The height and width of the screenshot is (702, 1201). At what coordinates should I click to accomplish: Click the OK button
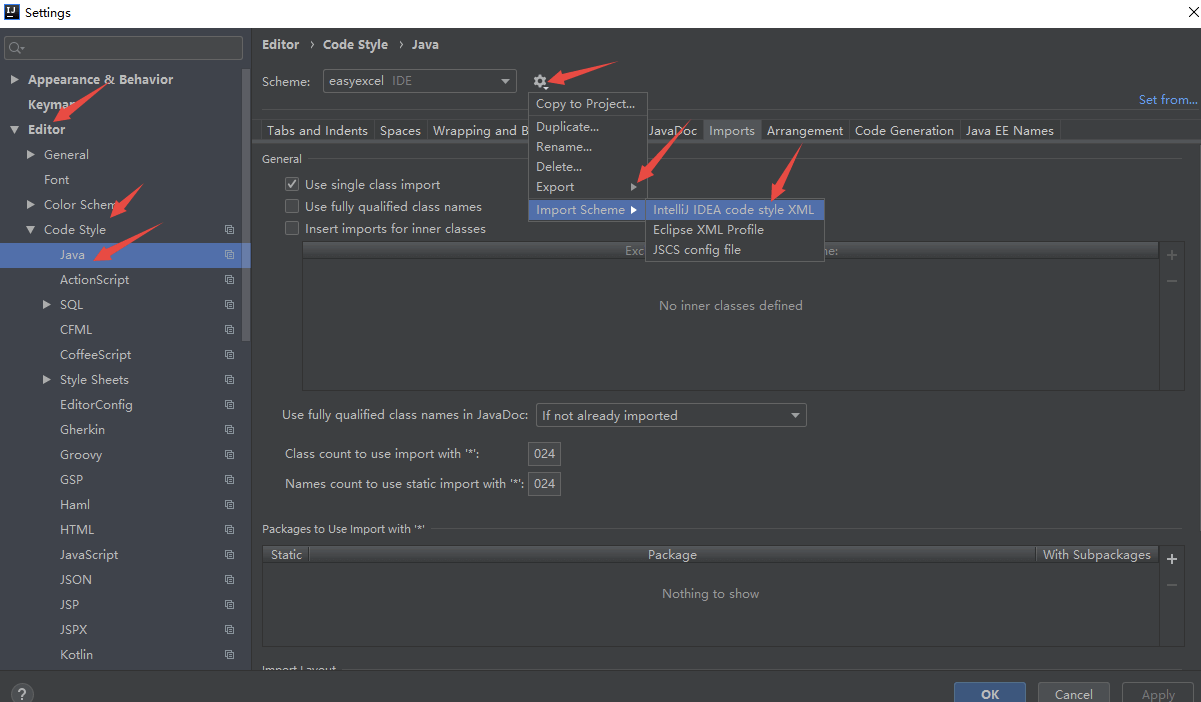pyautogui.click(x=990, y=694)
